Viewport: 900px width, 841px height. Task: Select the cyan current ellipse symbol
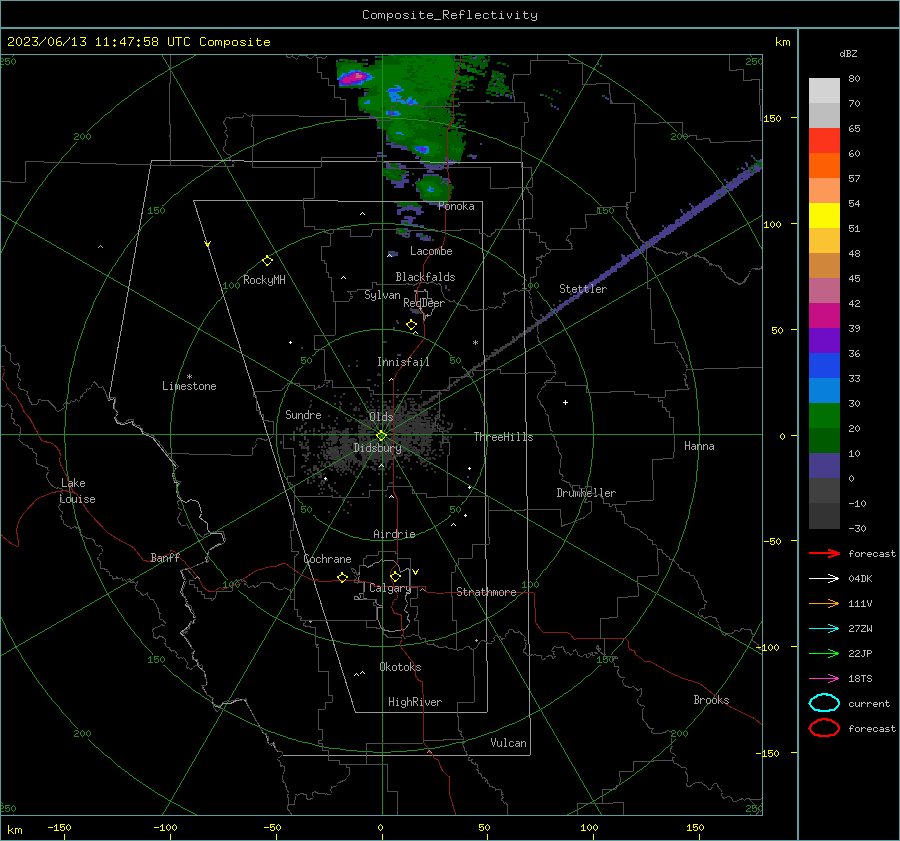pos(824,703)
